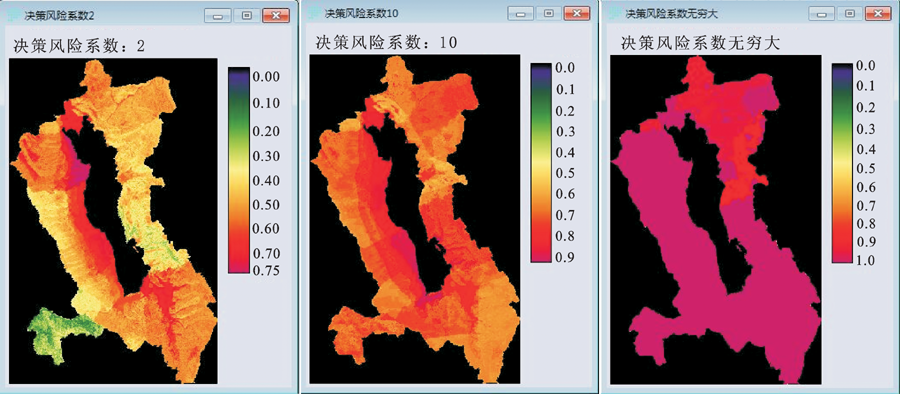Click the 决策风险系数：2 heading label
Screen dimensions: 900x394
[80, 47]
